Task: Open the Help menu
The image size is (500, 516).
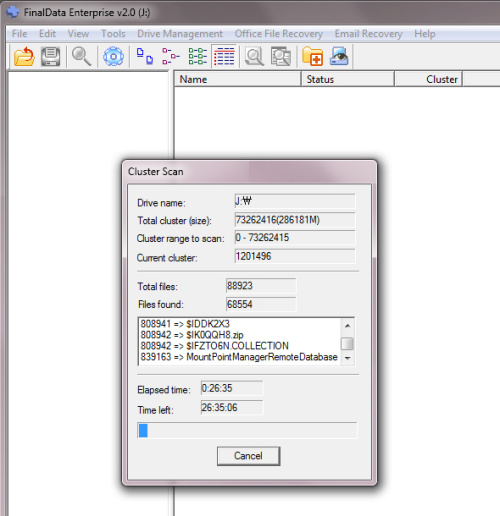Action: click(425, 34)
